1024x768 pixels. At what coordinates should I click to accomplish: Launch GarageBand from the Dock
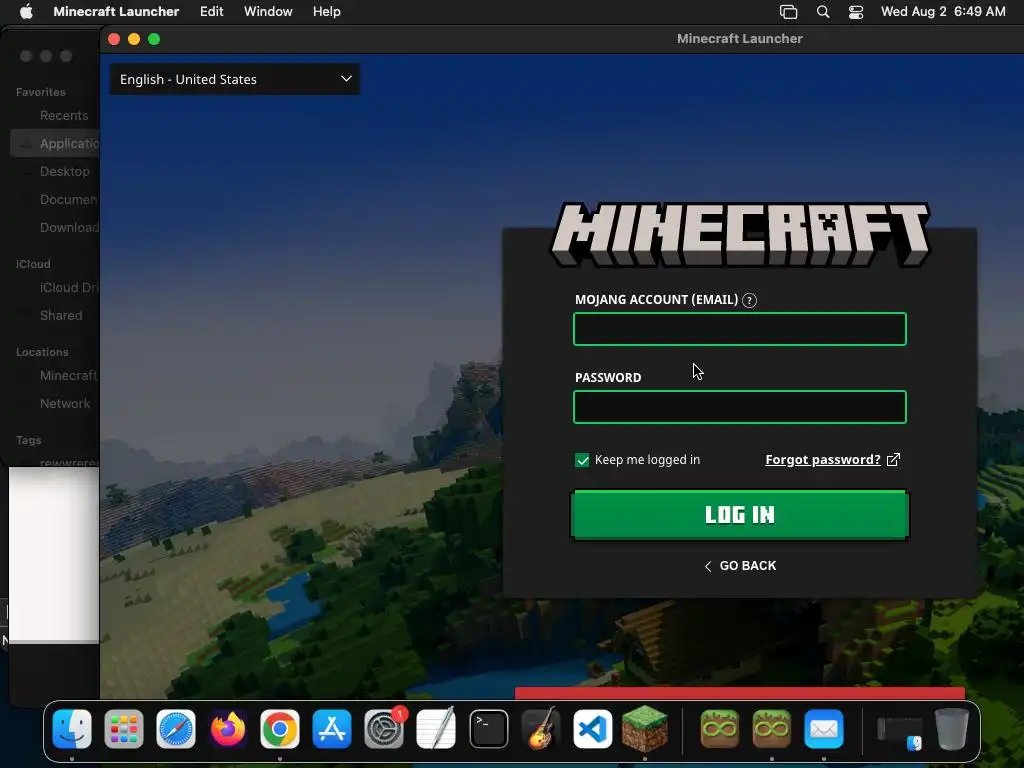click(x=541, y=729)
